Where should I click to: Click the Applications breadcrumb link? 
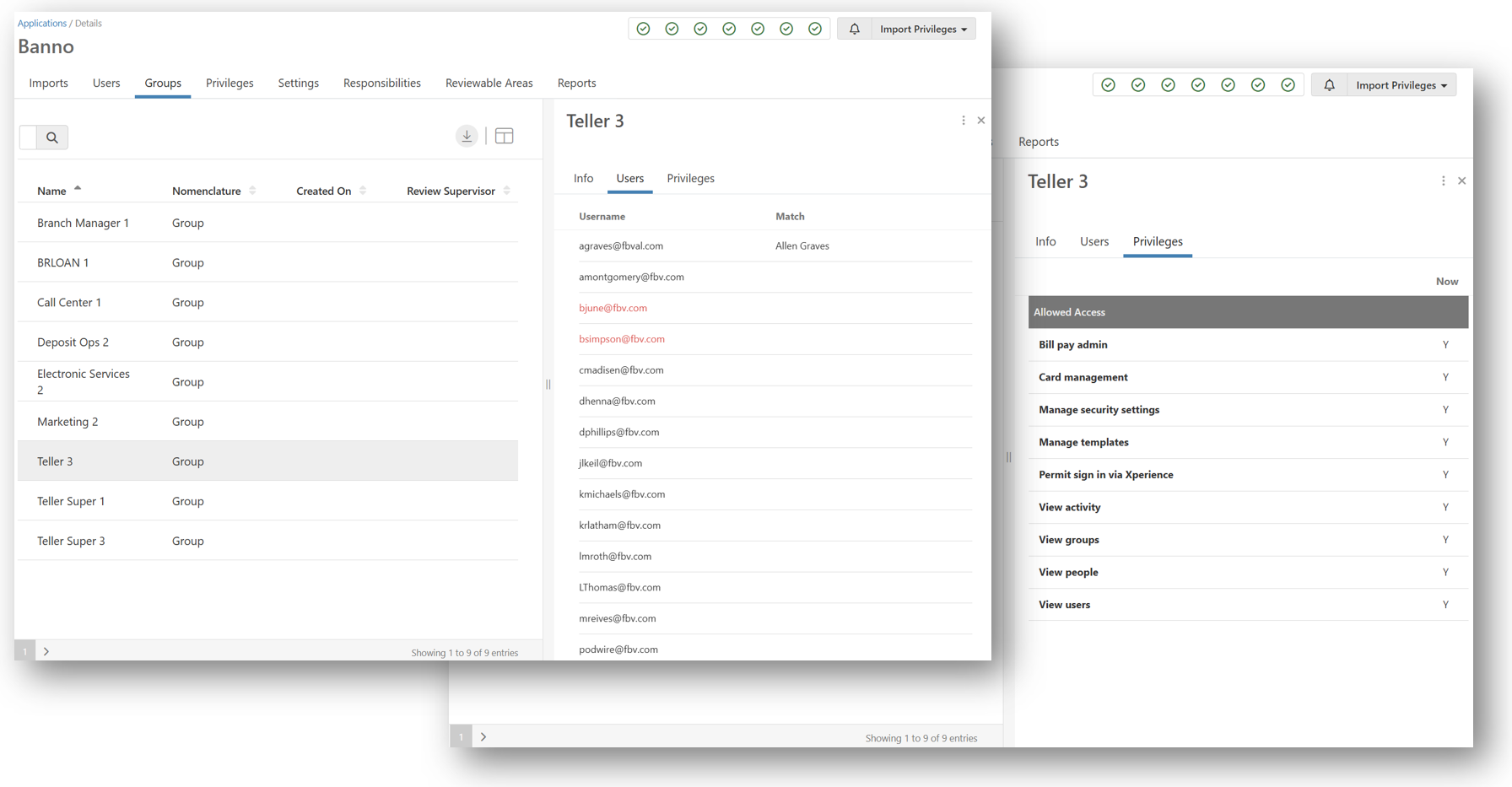coord(41,23)
